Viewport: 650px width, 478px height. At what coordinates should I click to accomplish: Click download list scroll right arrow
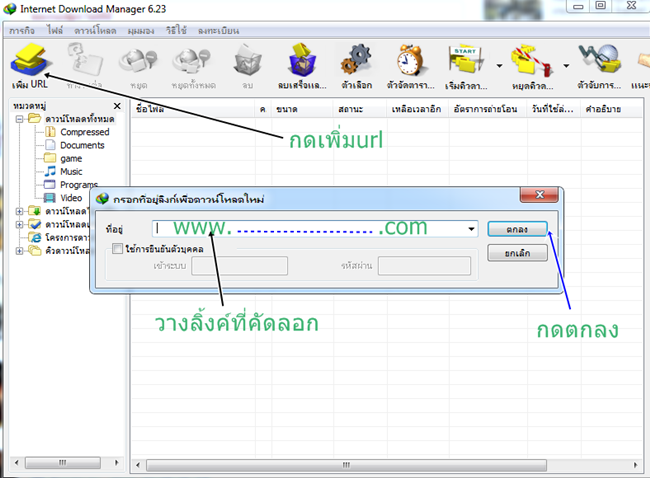tap(635, 465)
